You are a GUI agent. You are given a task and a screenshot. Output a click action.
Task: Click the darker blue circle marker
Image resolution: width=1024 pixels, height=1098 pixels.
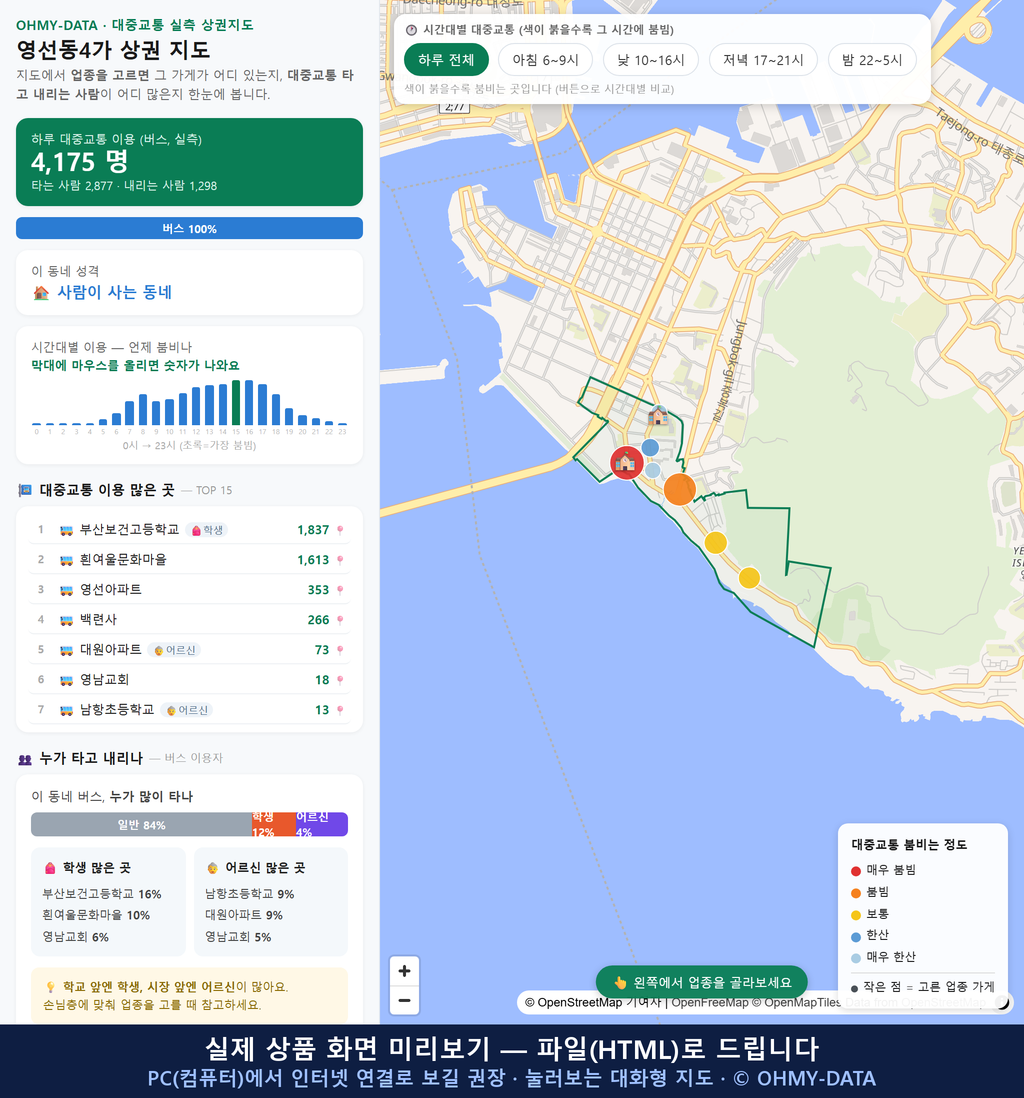click(x=650, y=447)
